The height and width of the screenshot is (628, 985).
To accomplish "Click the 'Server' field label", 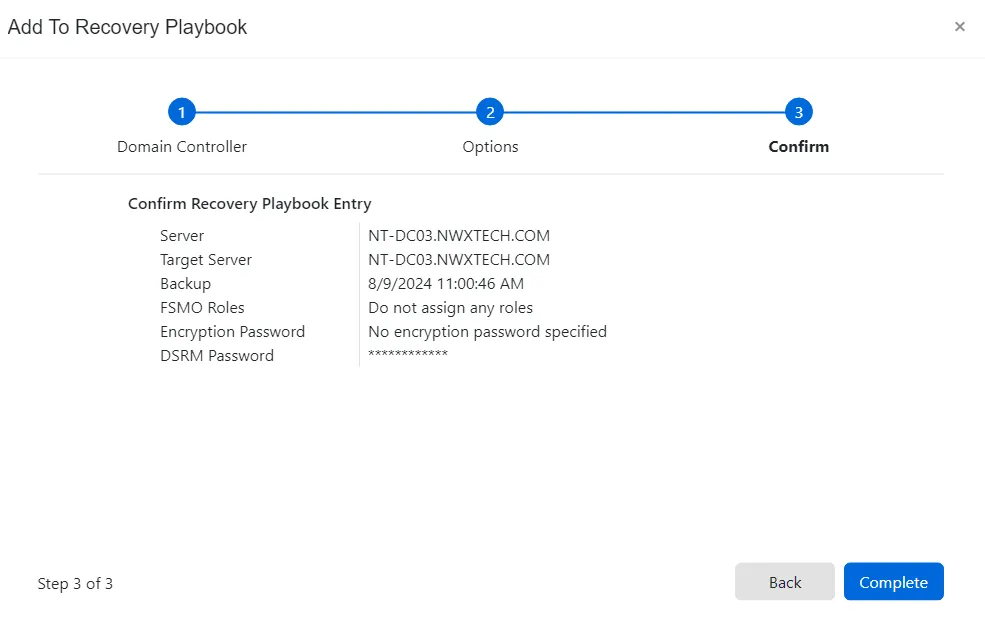I will click(182, 236).
